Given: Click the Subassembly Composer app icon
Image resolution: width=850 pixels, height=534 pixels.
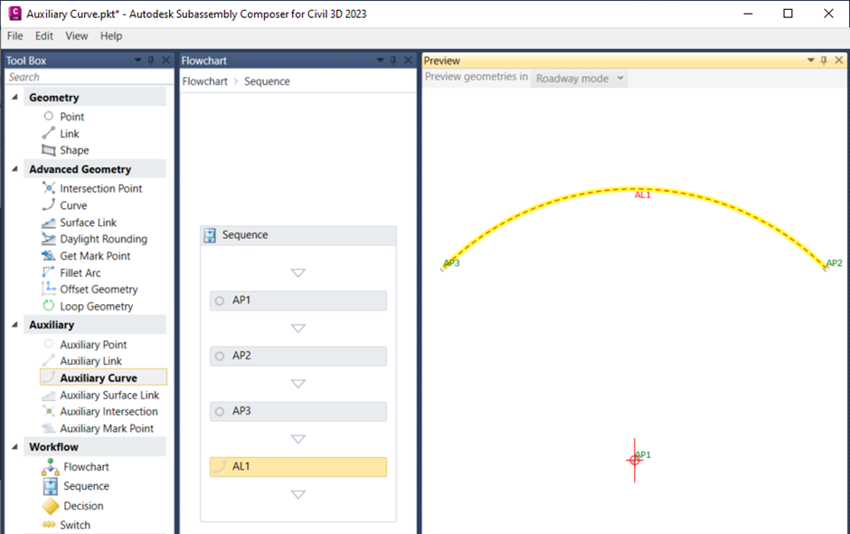Looking at the screenshot, I should point(15,14).
